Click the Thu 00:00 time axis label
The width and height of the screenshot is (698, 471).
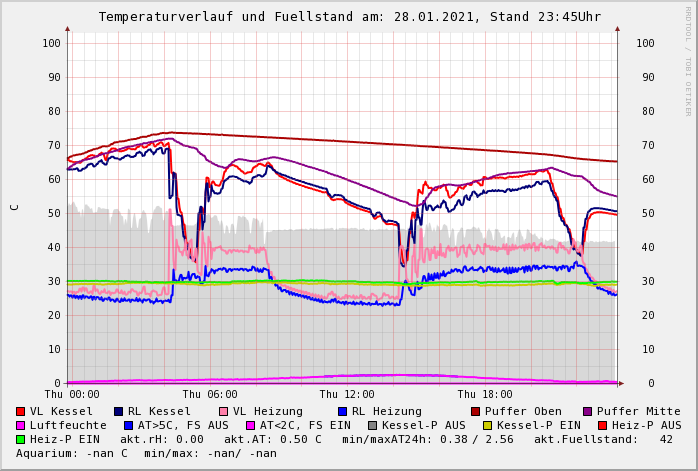72,395
